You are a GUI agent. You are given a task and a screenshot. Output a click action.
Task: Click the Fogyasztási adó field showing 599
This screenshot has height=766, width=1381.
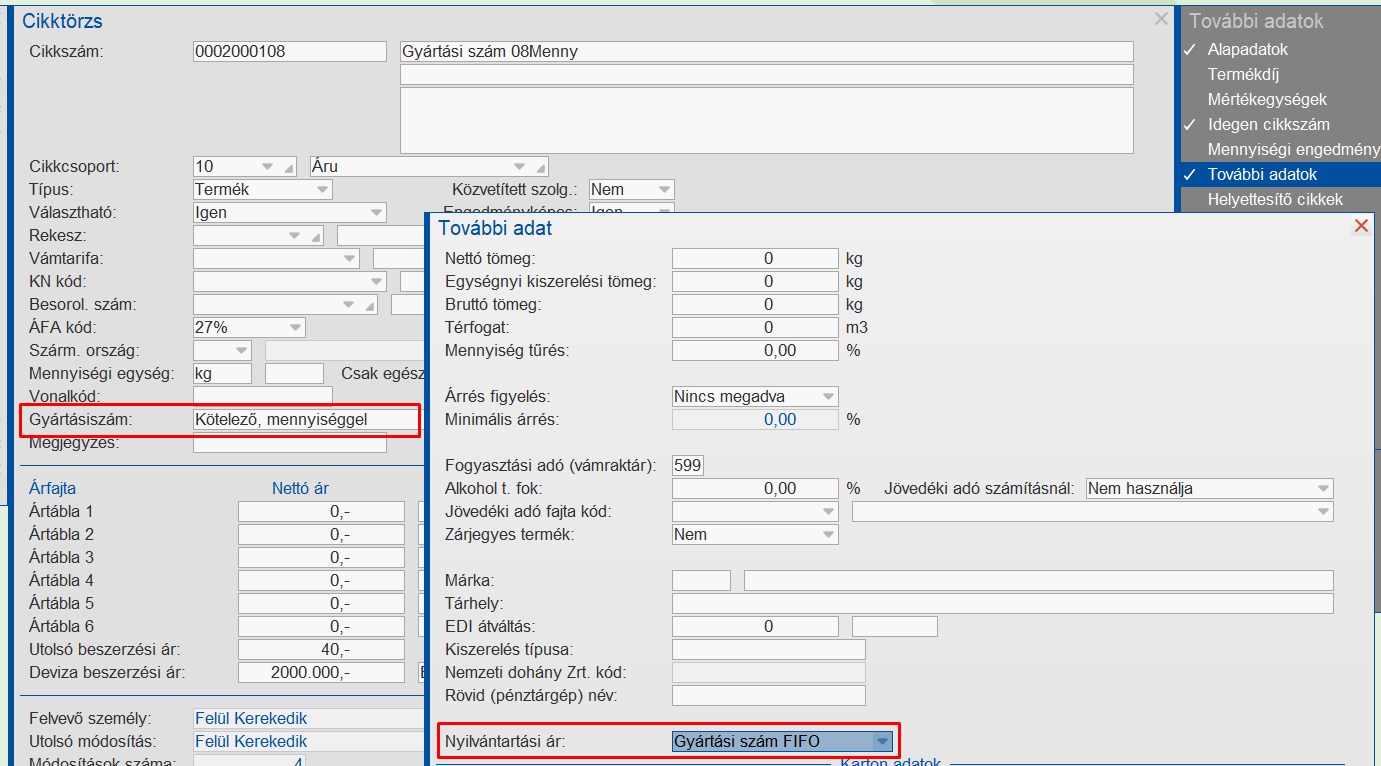688,466
